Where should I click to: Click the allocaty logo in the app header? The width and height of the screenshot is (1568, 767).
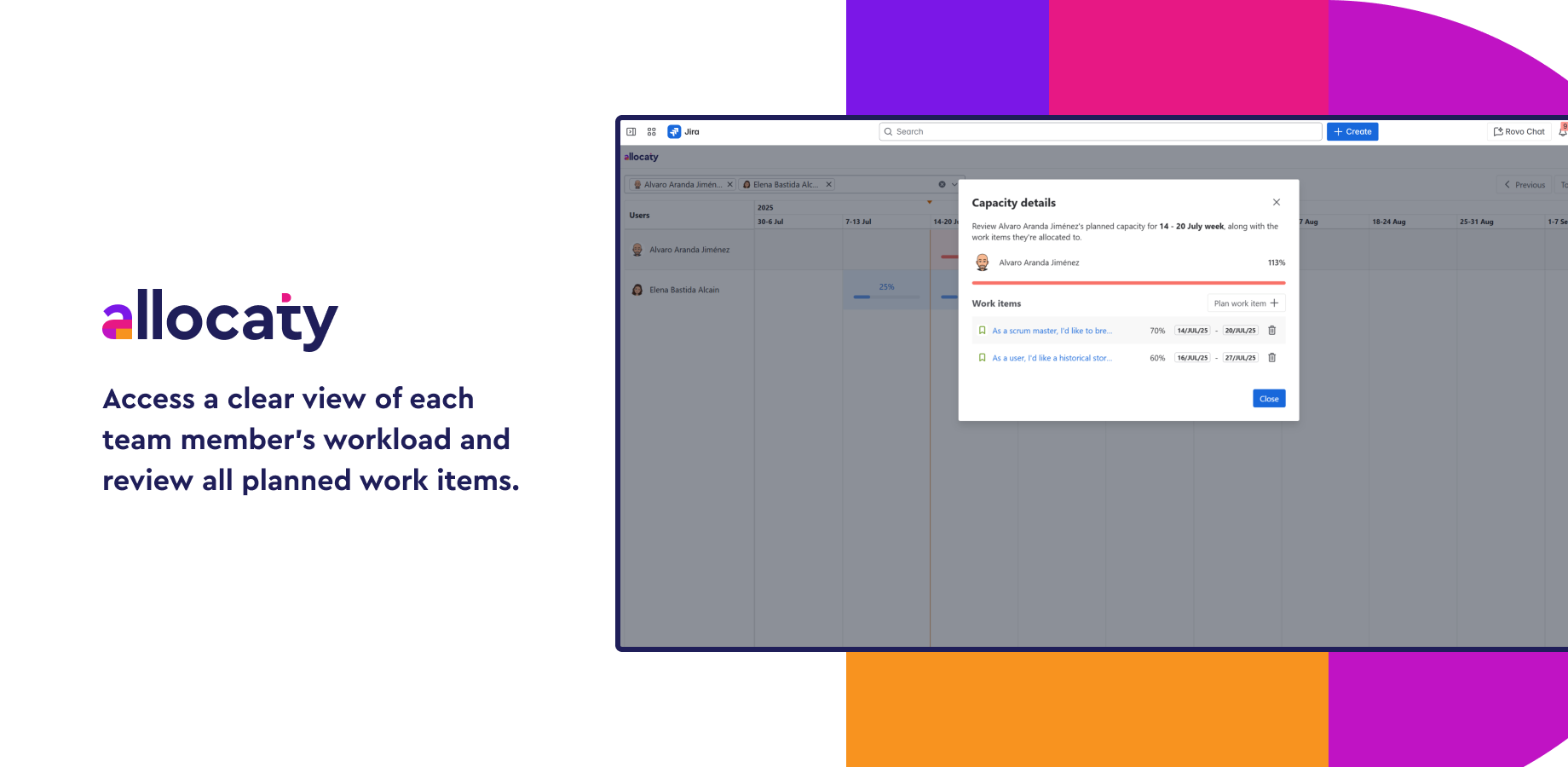[641, 157]
